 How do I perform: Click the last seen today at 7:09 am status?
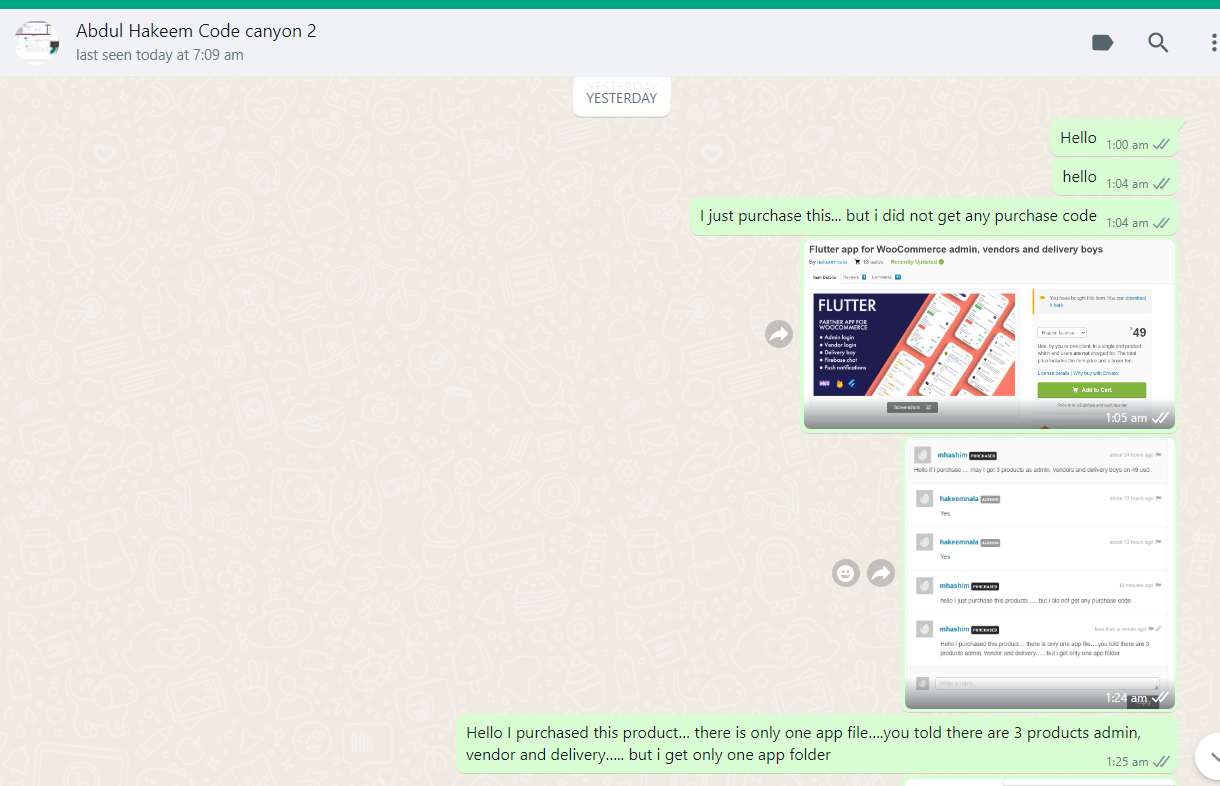tap(160, 55)
